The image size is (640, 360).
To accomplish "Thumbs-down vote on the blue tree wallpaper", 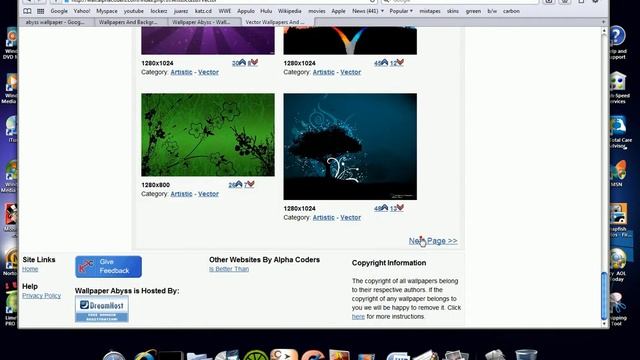I will click(397, 208).
